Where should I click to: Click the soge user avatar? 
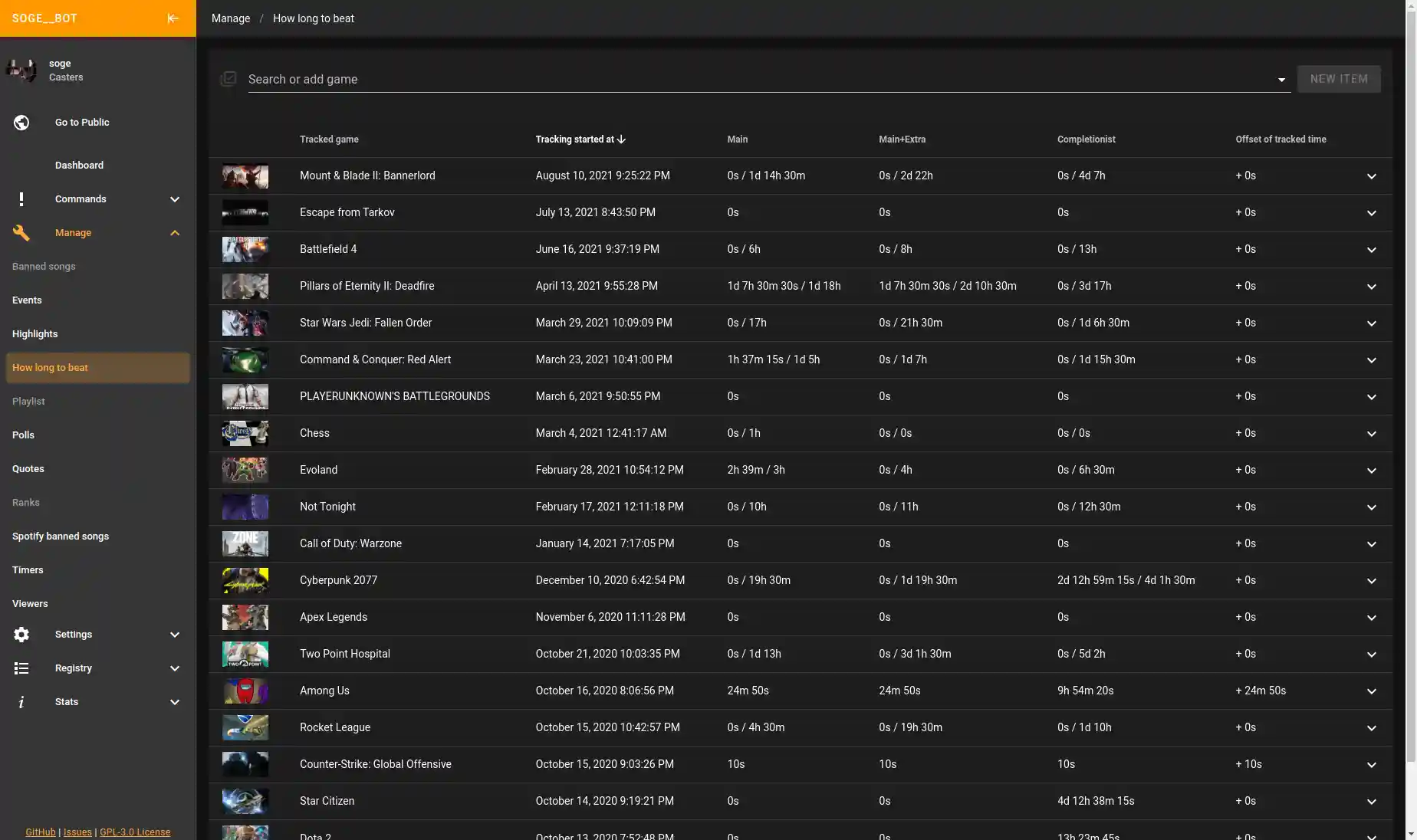[x=21, y=71]
